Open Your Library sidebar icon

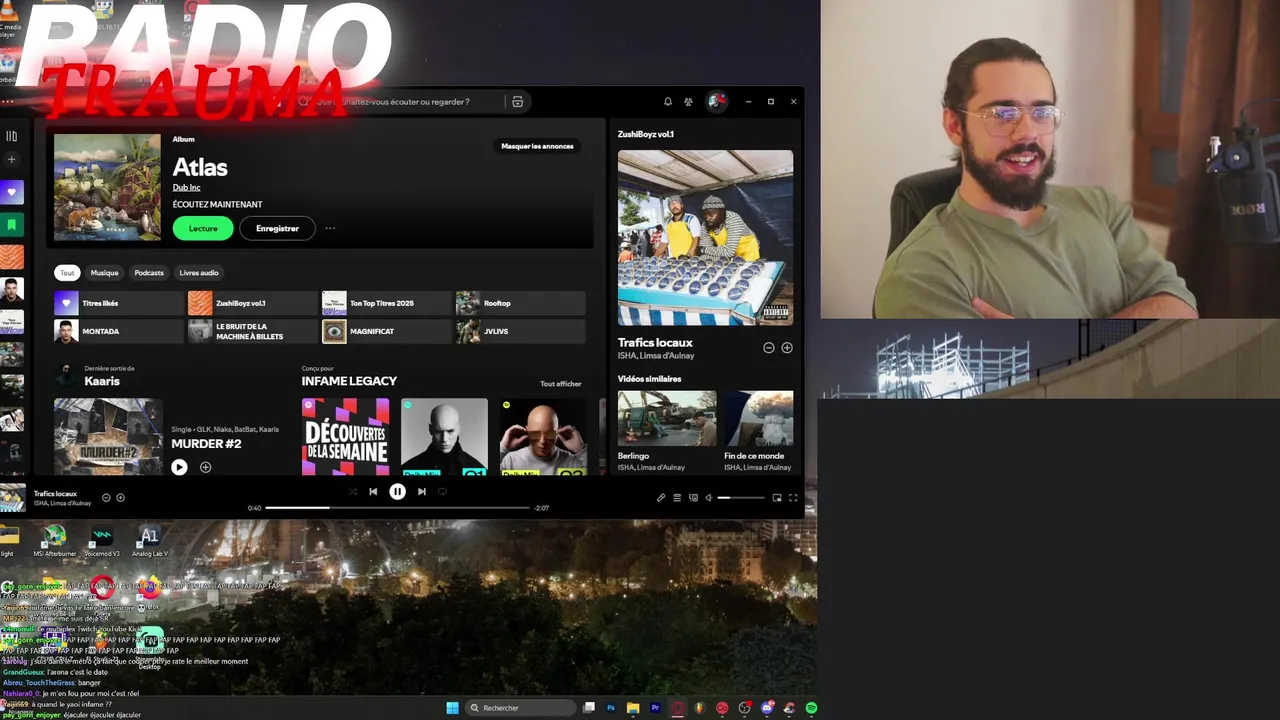[x=11, y=136]
